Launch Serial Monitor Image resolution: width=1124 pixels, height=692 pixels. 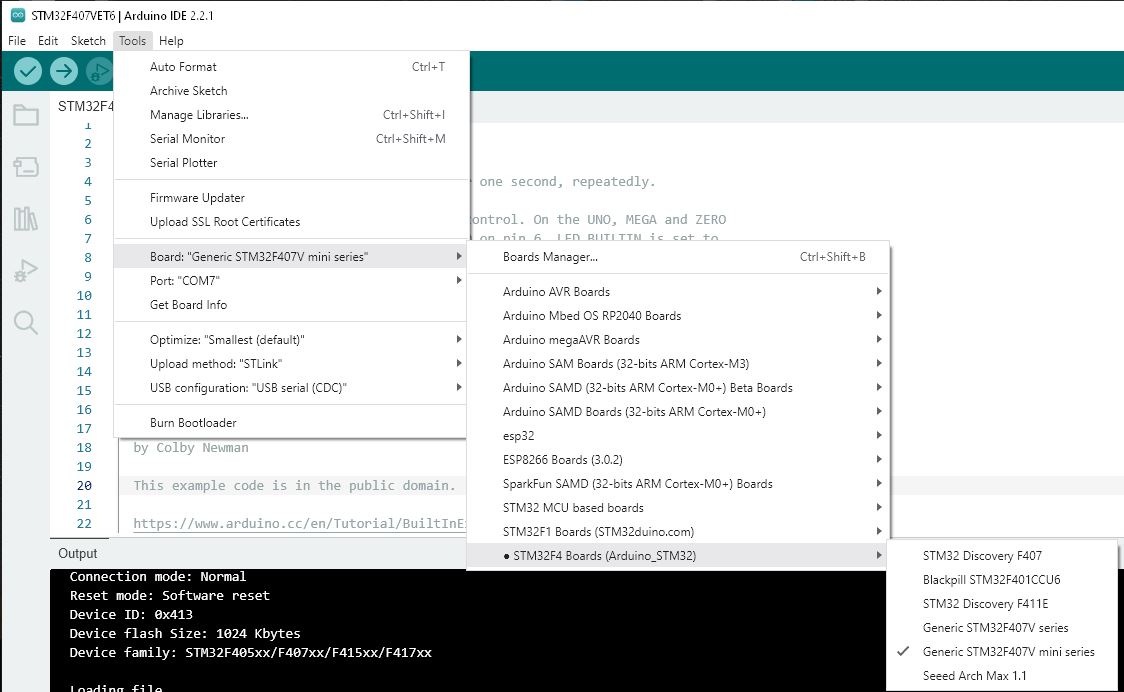290,139
